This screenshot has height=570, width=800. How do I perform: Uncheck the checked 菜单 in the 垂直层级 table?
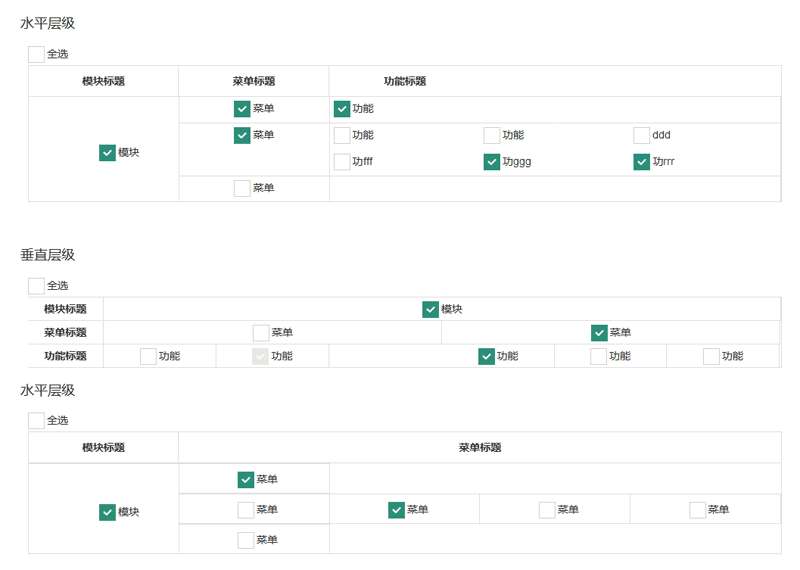pos(600,333)
